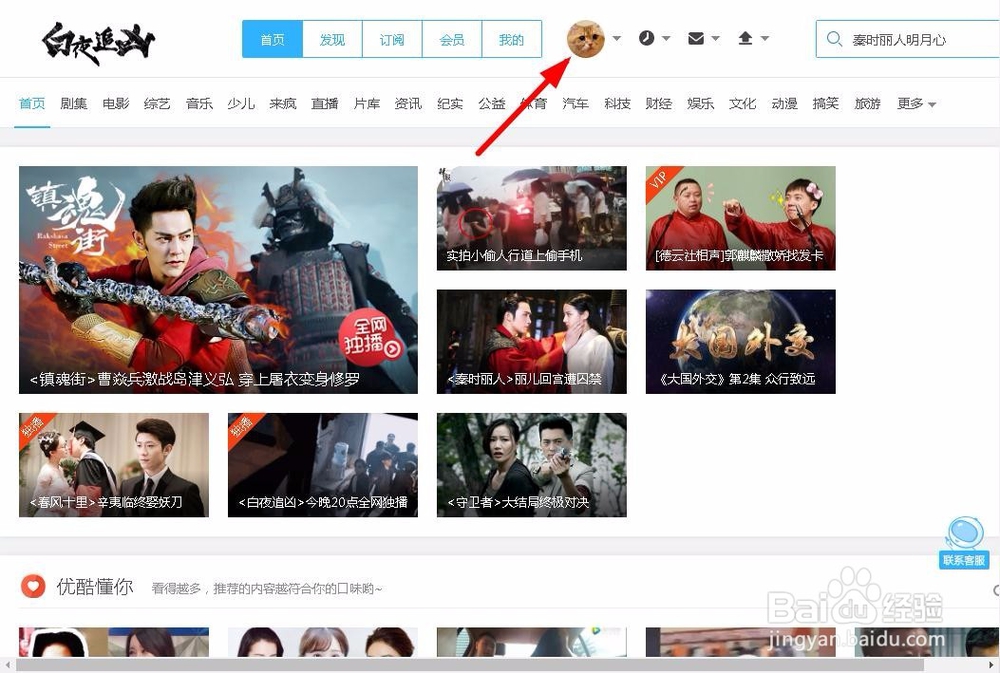The height and width of the screenshot is (673, 1000).
Task: Open the 综艺 category
Action: click(x=157, y=103)
